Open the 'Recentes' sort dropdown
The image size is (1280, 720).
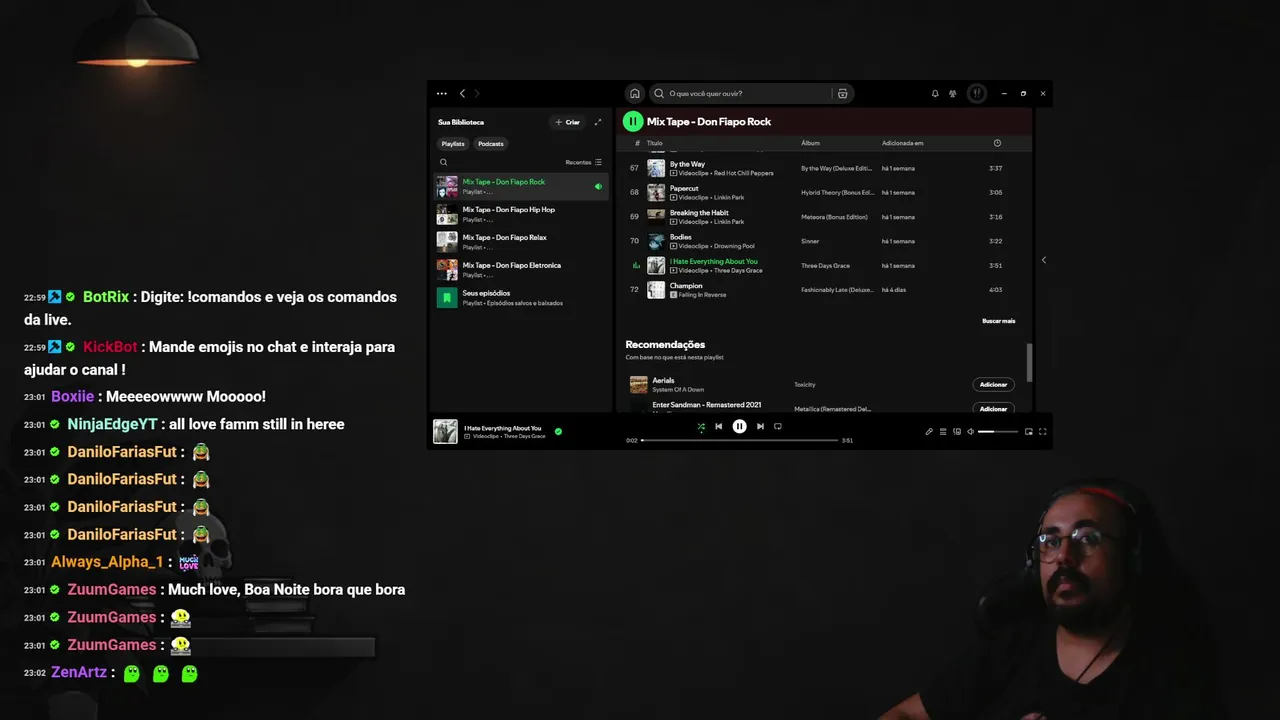tap(584, 162)
